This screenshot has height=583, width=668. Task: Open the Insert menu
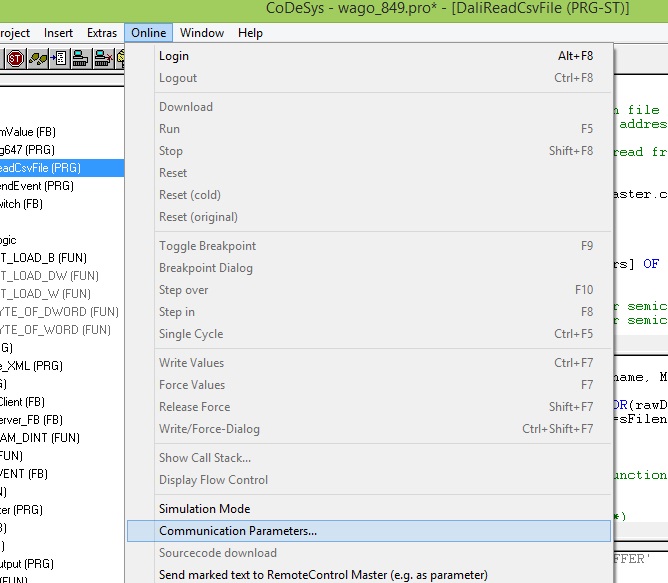tap(58, 33)
